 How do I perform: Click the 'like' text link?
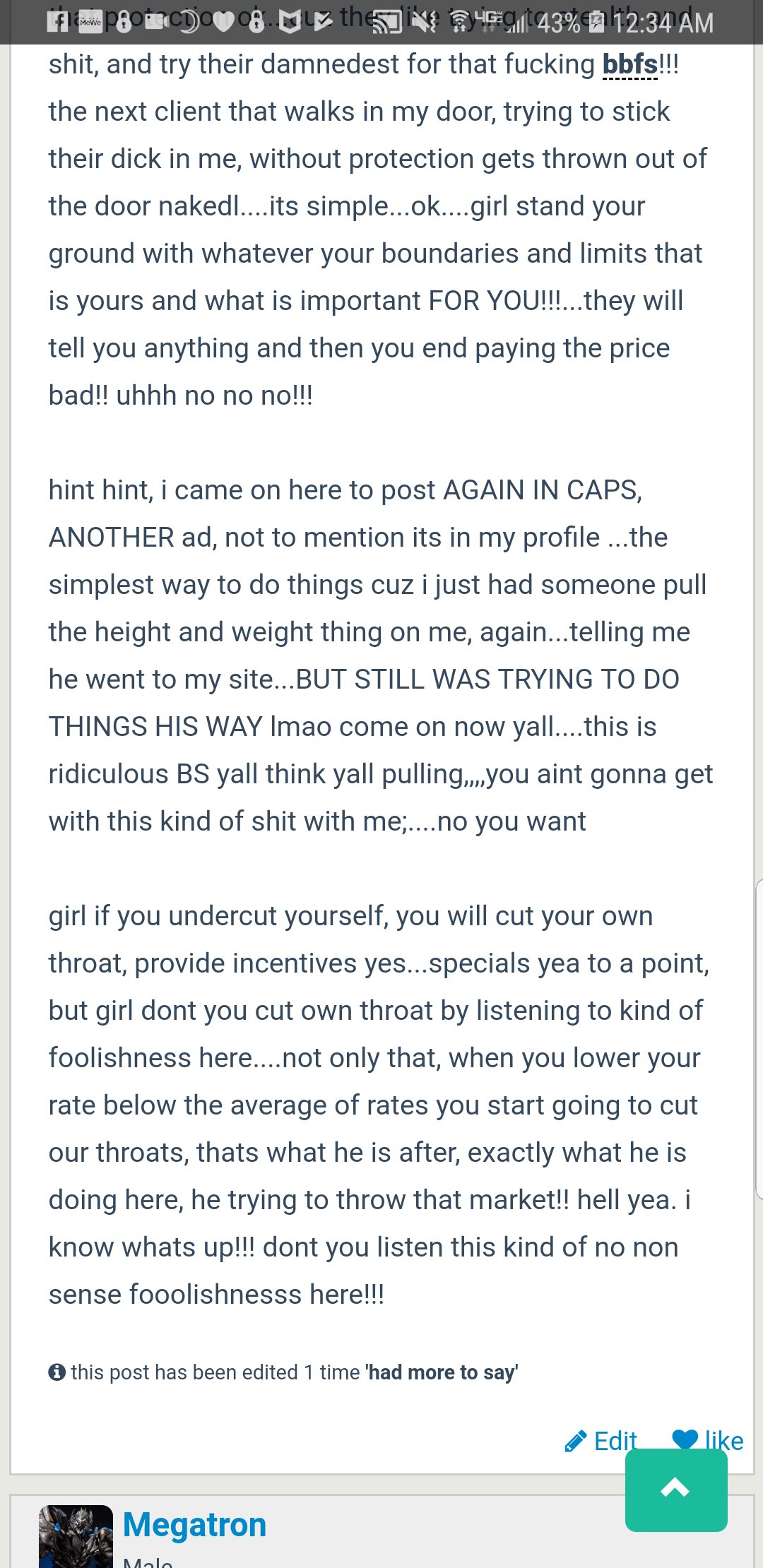click(723, 1441)
